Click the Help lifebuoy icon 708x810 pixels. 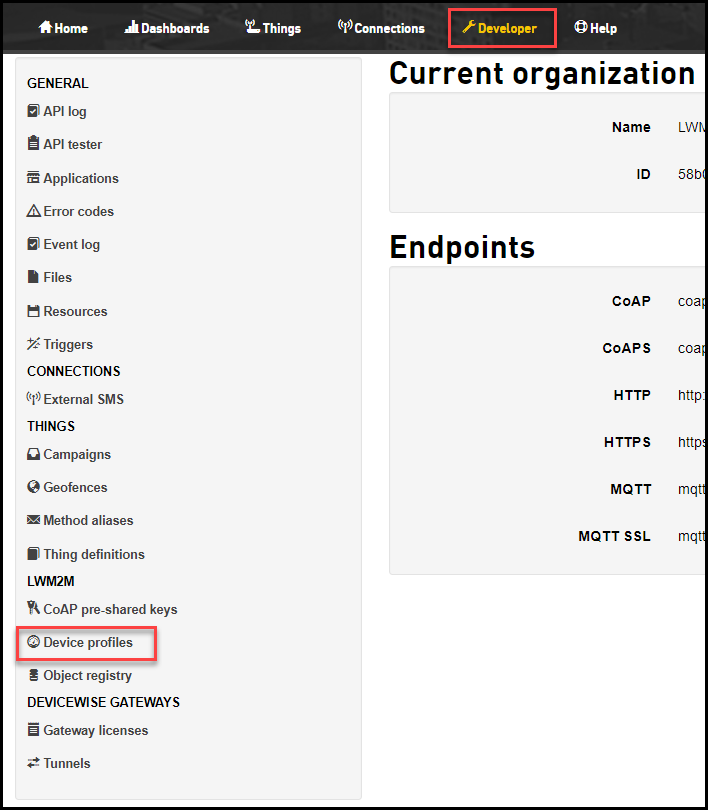point(581,27)
